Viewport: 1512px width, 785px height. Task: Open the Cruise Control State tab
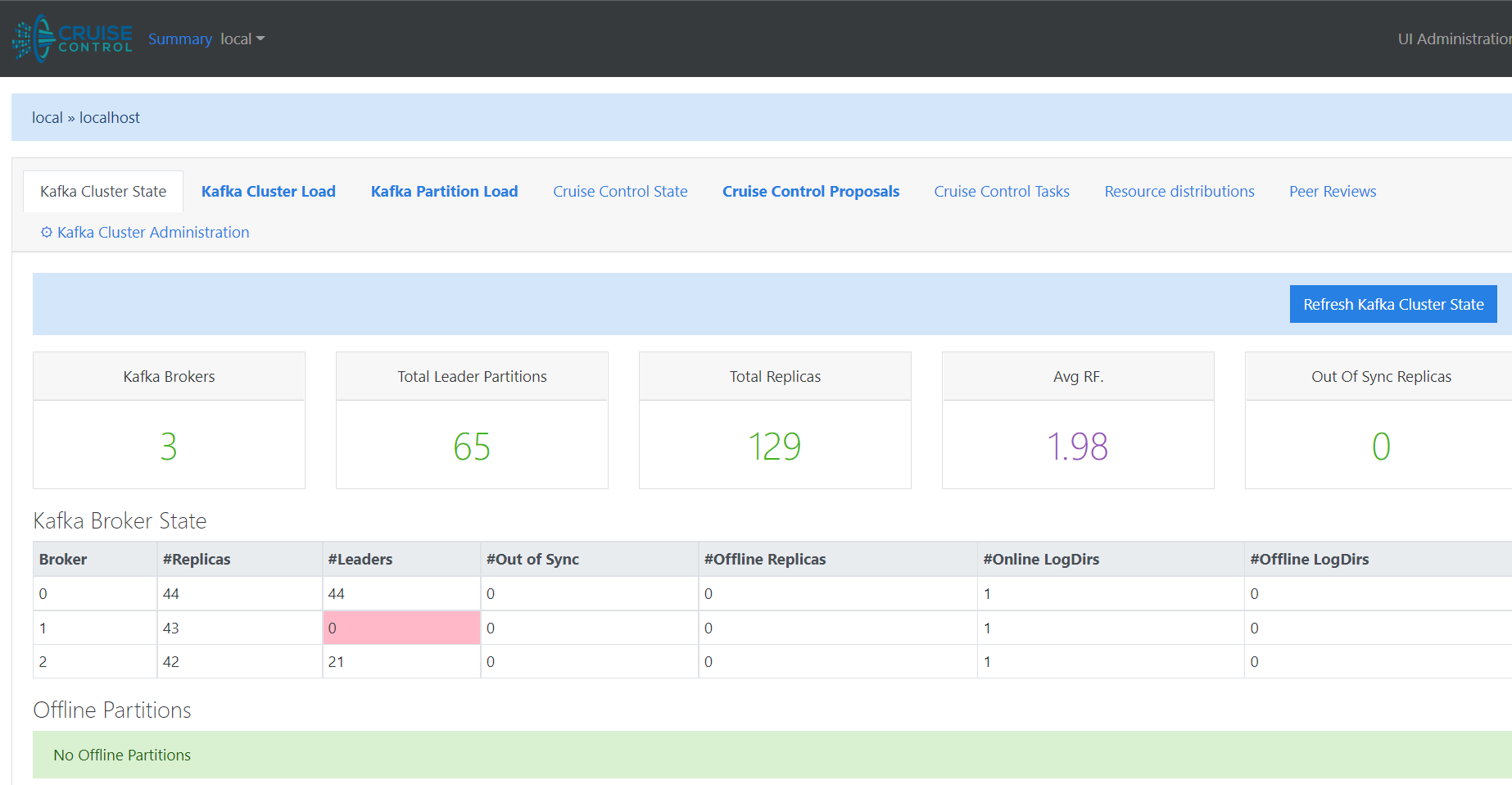[620, 191]
